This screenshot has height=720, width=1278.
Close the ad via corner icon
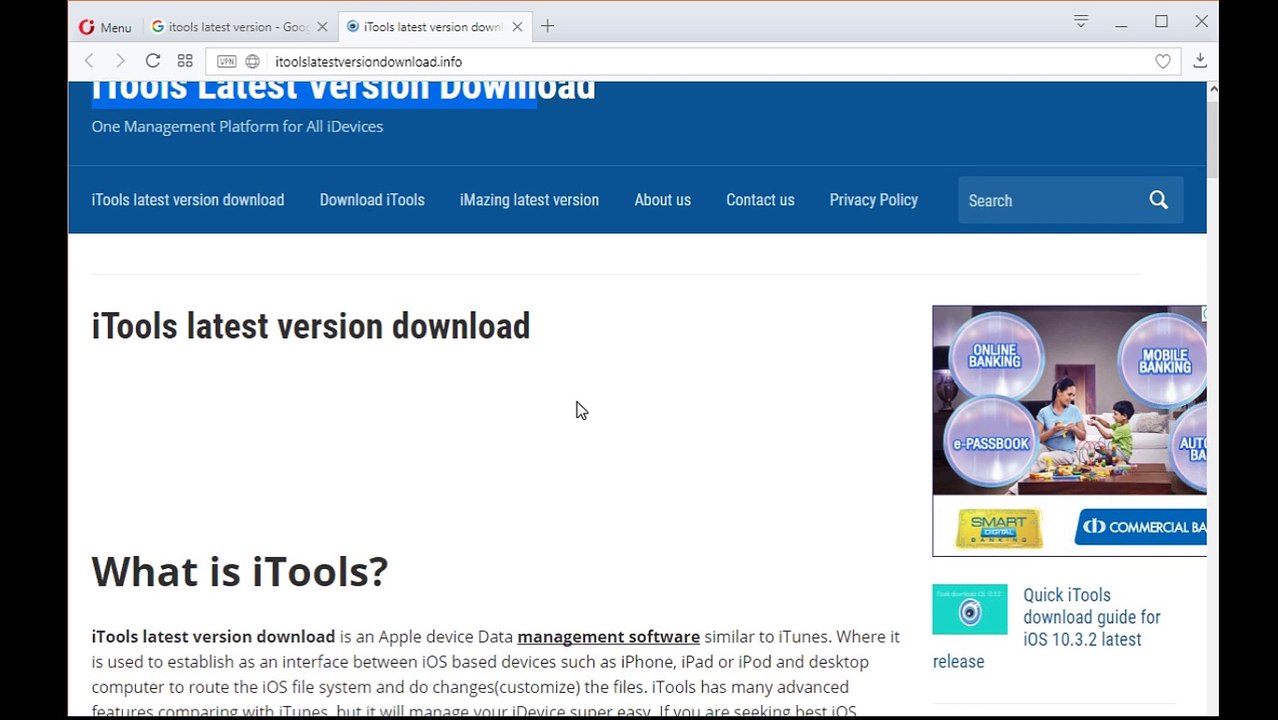1203,313
